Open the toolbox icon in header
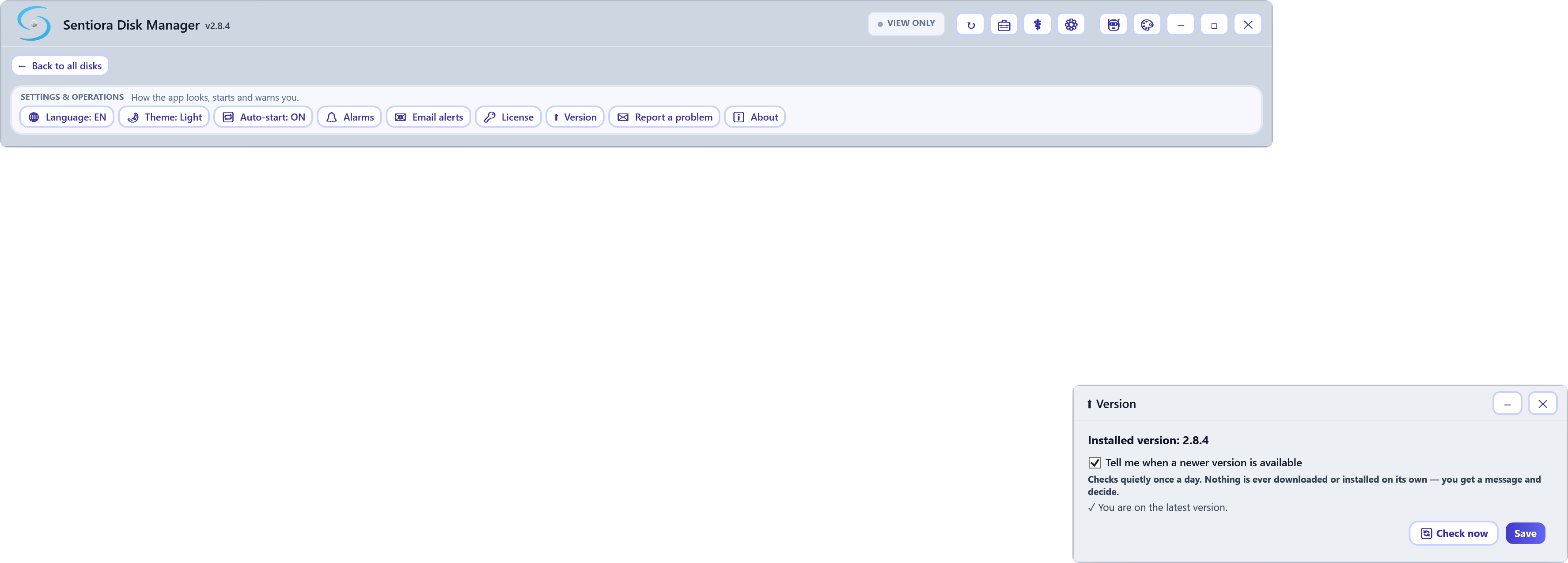 point(1004,25)
